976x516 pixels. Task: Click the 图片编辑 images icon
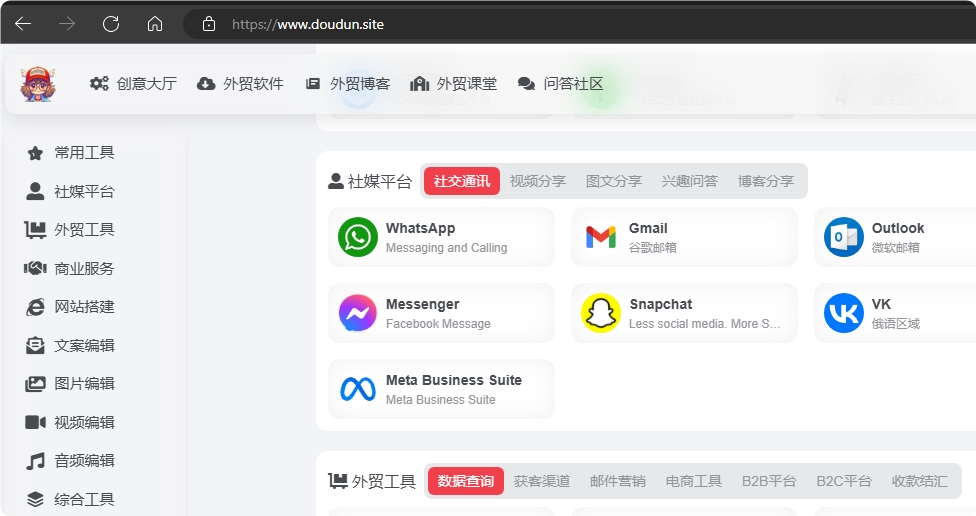(35, 384)
